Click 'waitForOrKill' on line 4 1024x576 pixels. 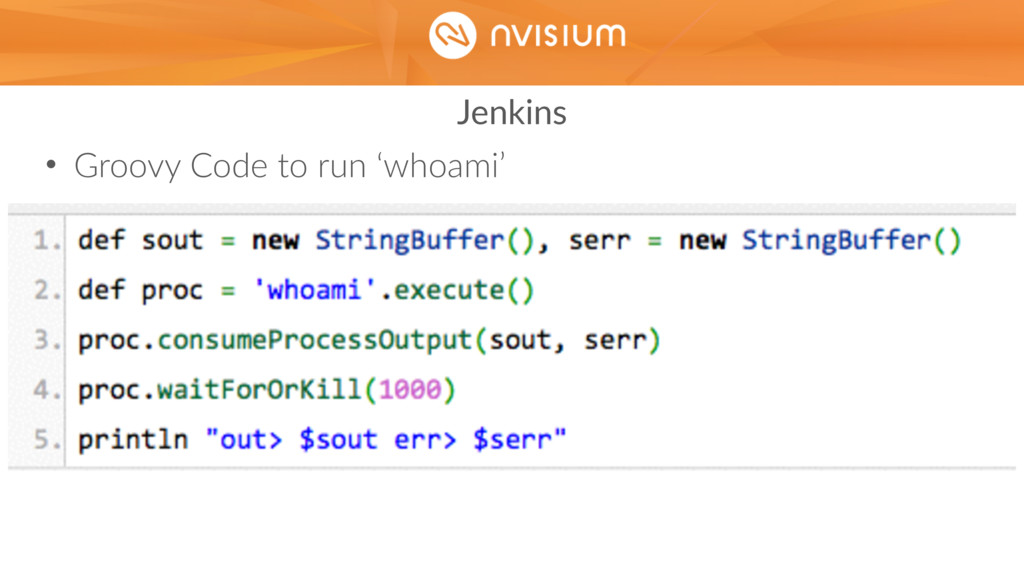(x=259, y=391)
